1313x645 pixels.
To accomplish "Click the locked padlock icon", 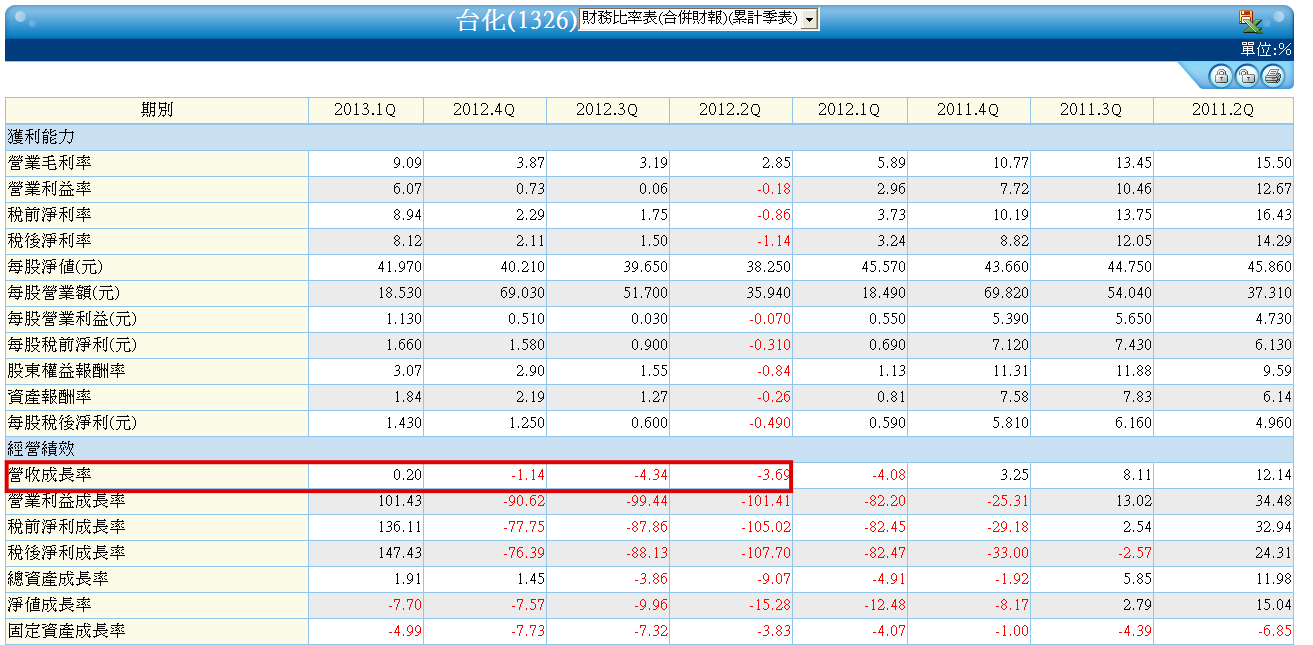I will coord(1220,76).
